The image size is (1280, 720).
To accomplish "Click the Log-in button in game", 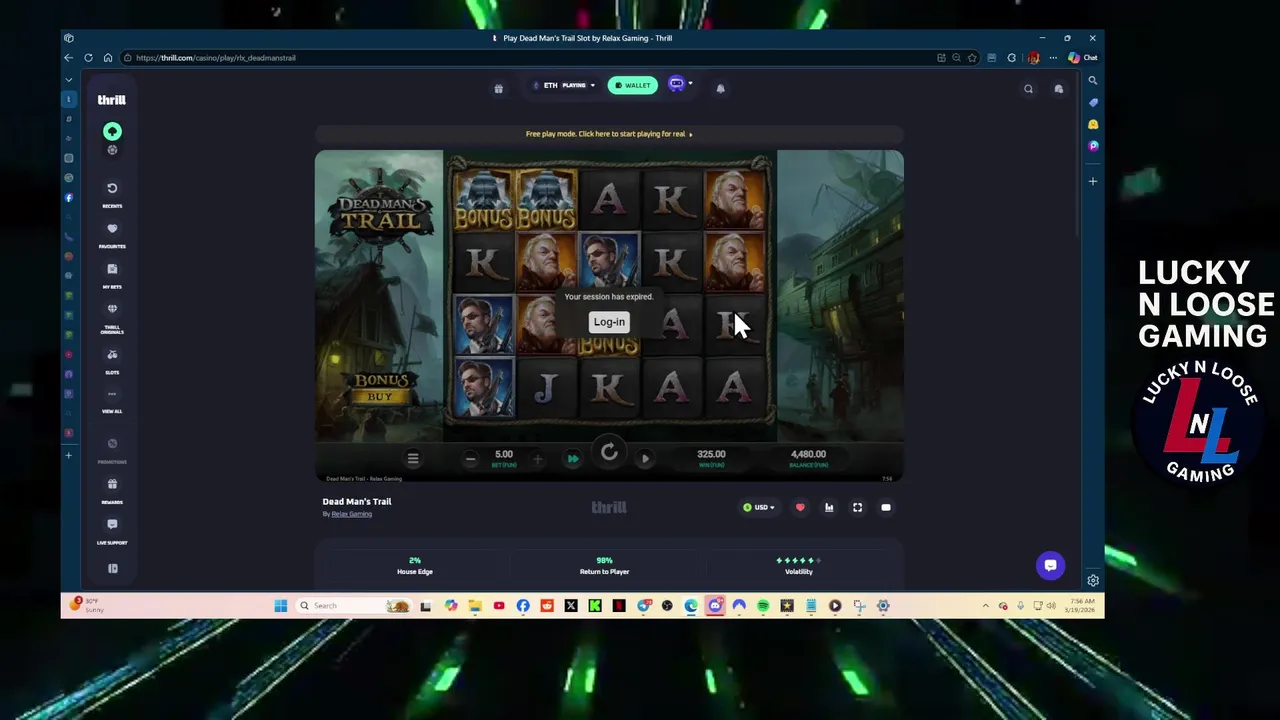I will (x=609, y=322).
